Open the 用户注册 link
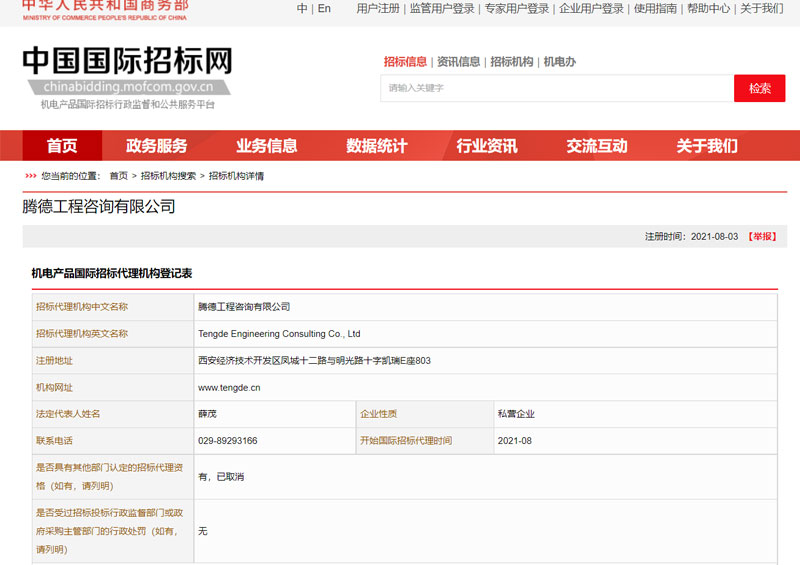The height and width of the screenshot is (565, 800). (x=378, y=9)
